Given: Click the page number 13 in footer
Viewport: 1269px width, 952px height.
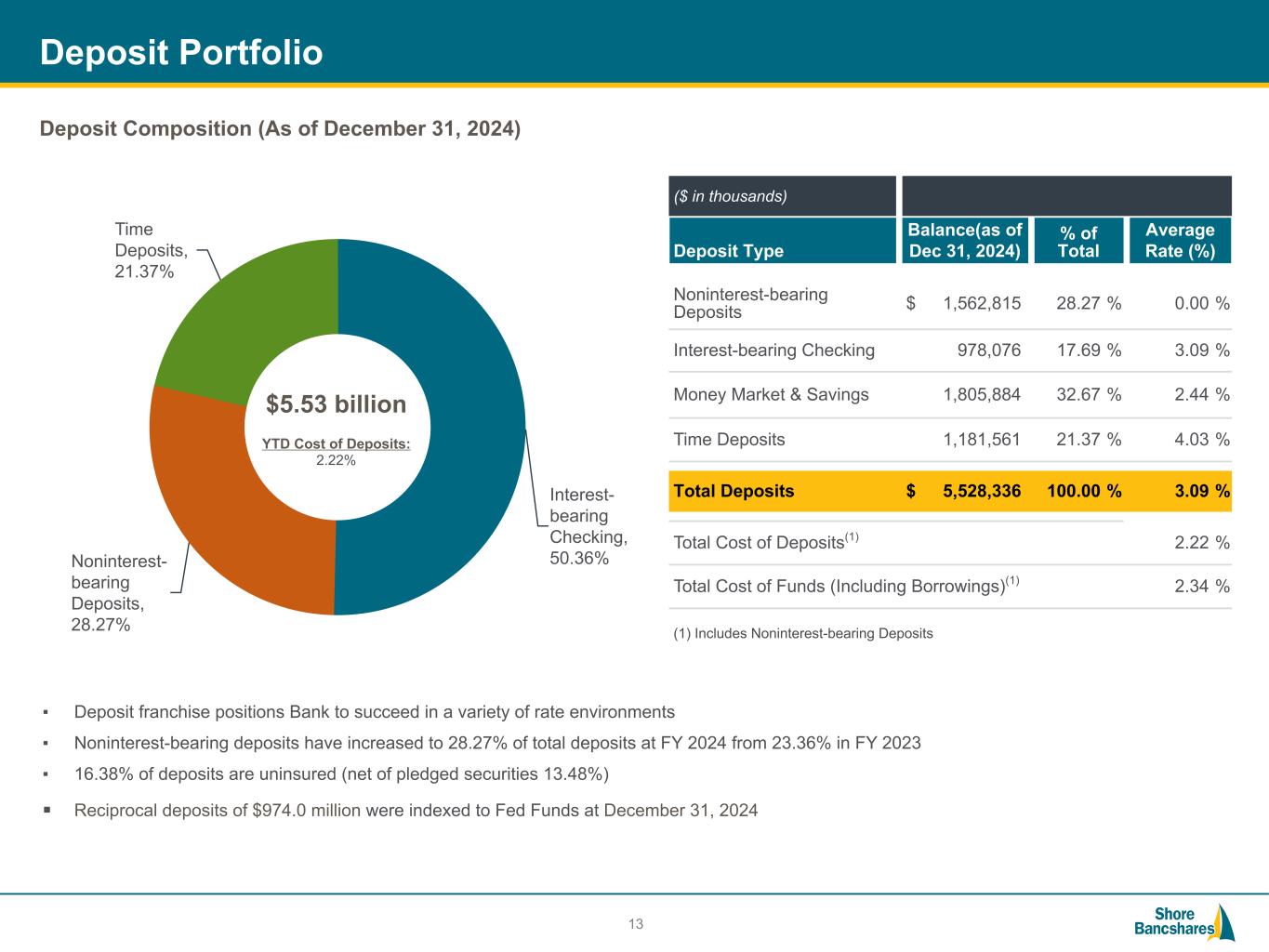Looking at the screenshot, I should coord(636,924).
